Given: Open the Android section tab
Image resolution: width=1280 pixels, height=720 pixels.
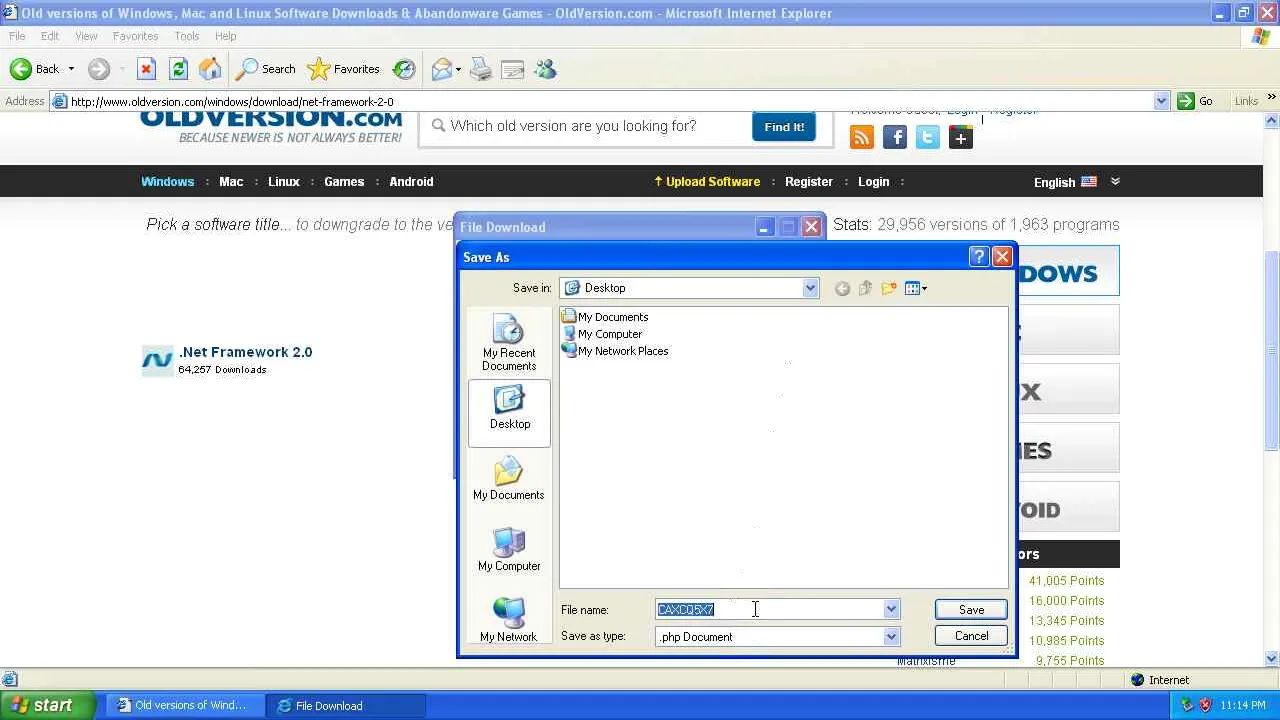Looking at the screenshot, I should [411, 182].
